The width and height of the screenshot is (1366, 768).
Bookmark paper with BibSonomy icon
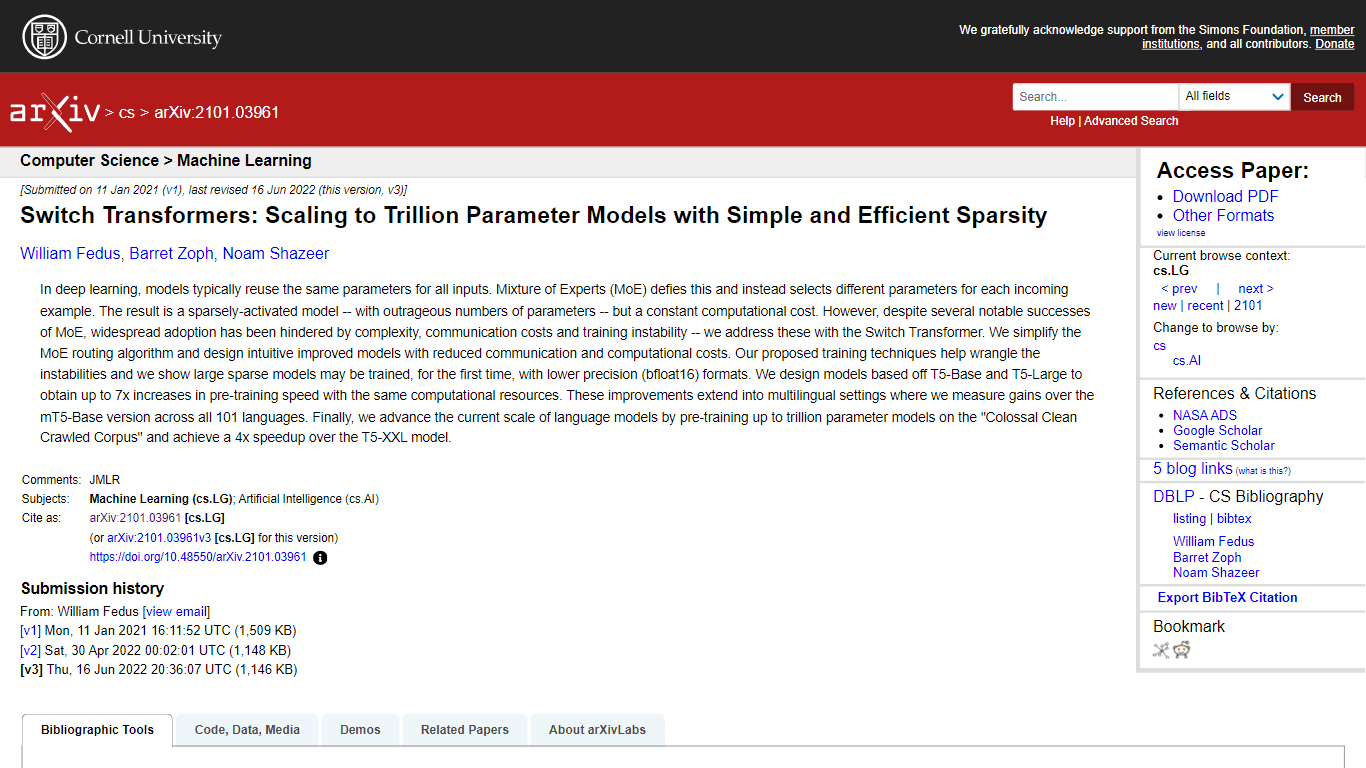tap(1161, 650)
